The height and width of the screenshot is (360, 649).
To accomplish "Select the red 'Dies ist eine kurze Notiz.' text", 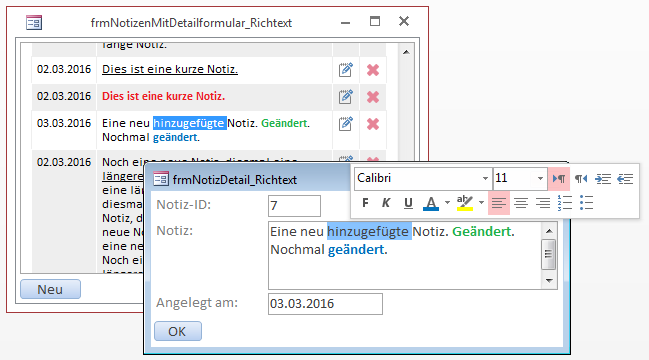I will pos(163,96).
